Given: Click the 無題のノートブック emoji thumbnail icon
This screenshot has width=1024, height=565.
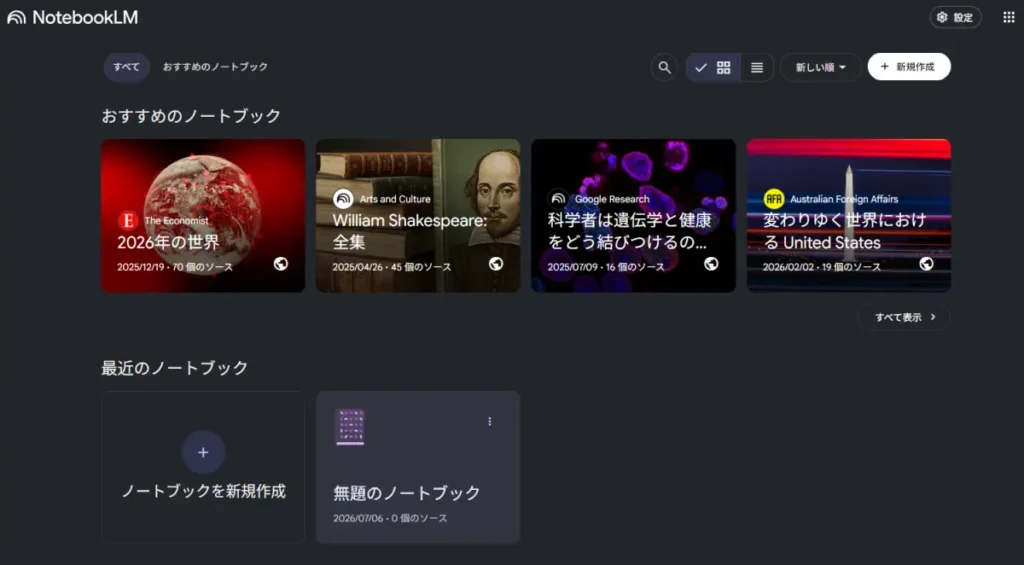Looking at the screenshot, I should [350, 427].
